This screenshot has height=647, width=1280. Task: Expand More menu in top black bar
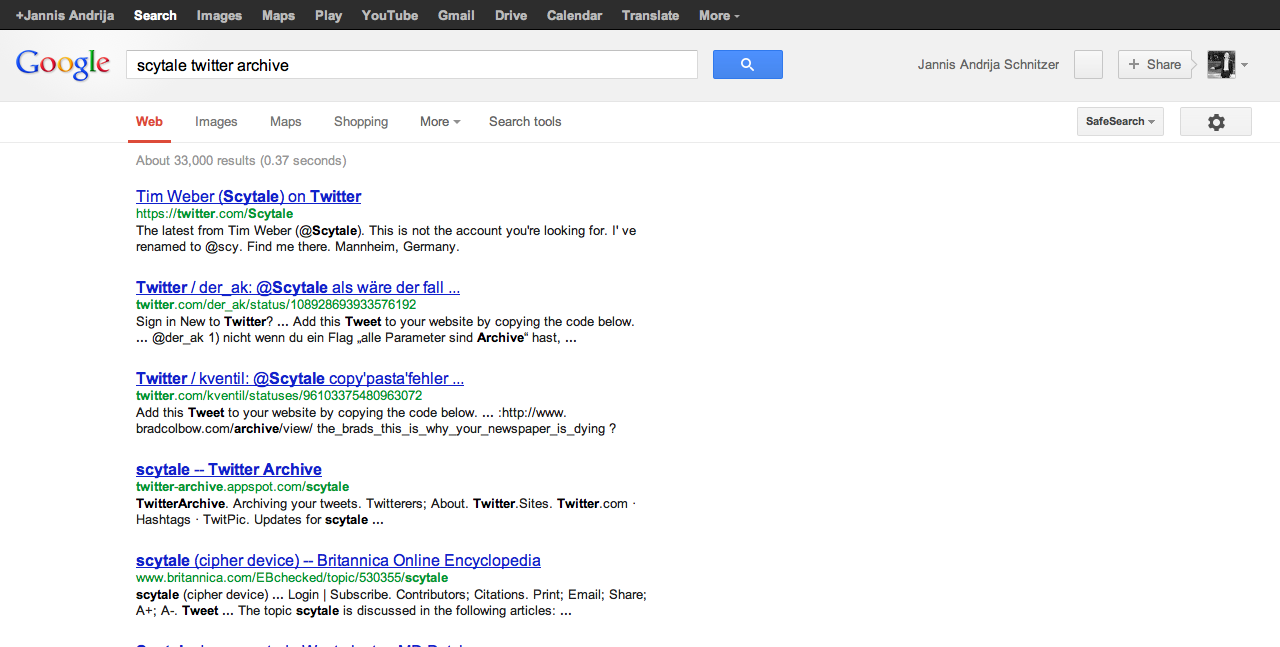point(720,15)
